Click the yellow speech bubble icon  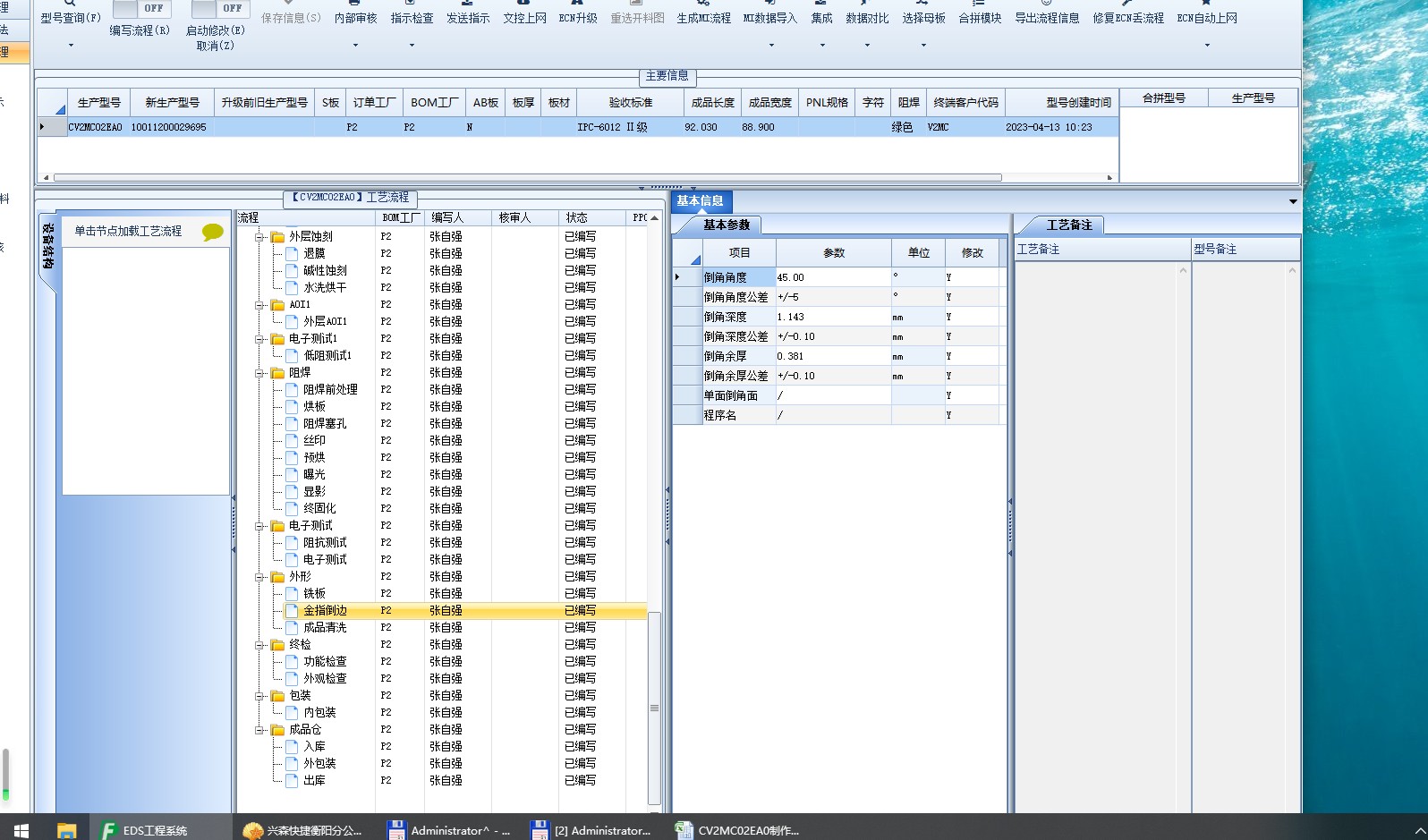[212, 232]
